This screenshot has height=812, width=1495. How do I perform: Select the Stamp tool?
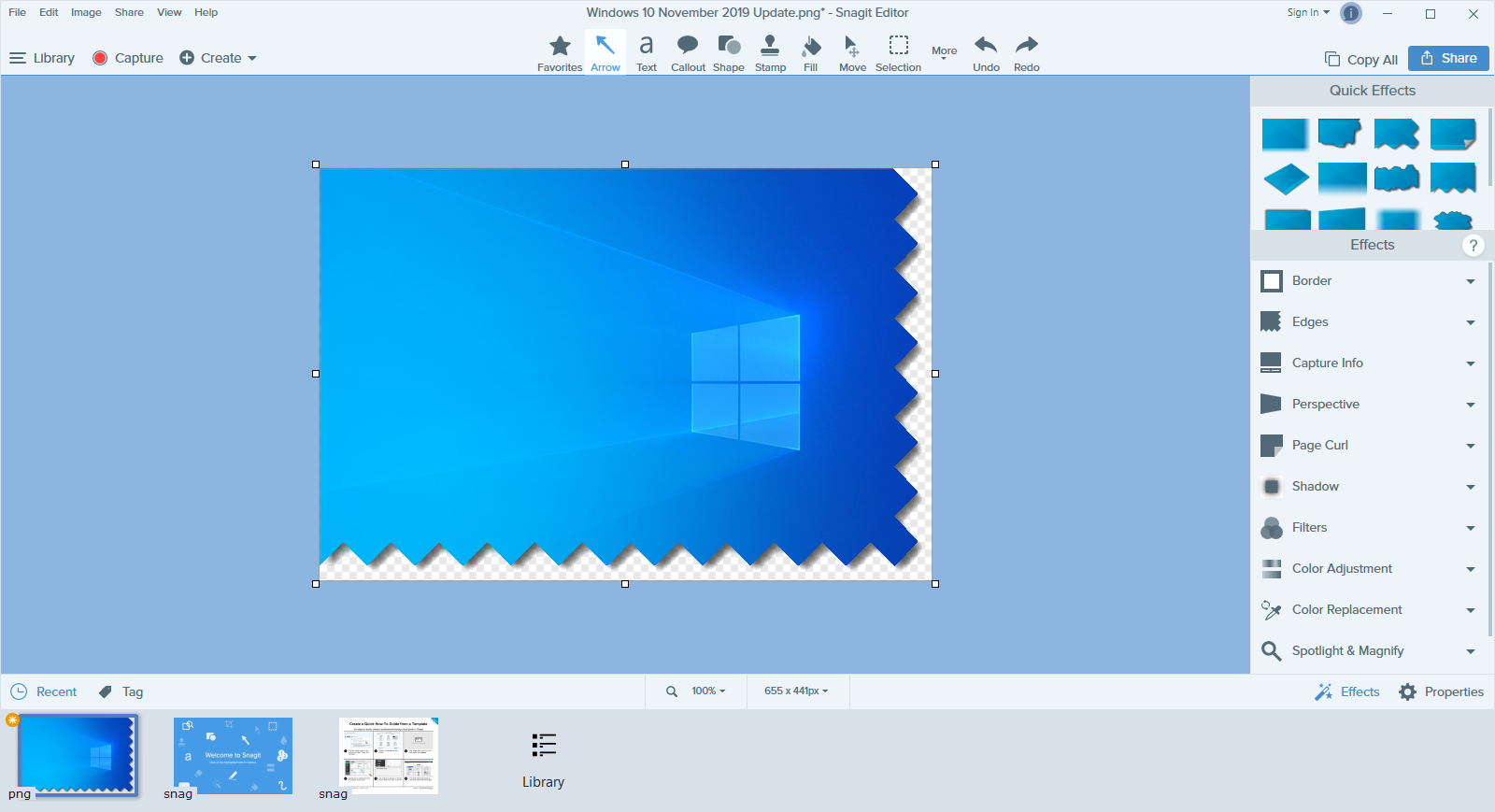click(770, 53)
